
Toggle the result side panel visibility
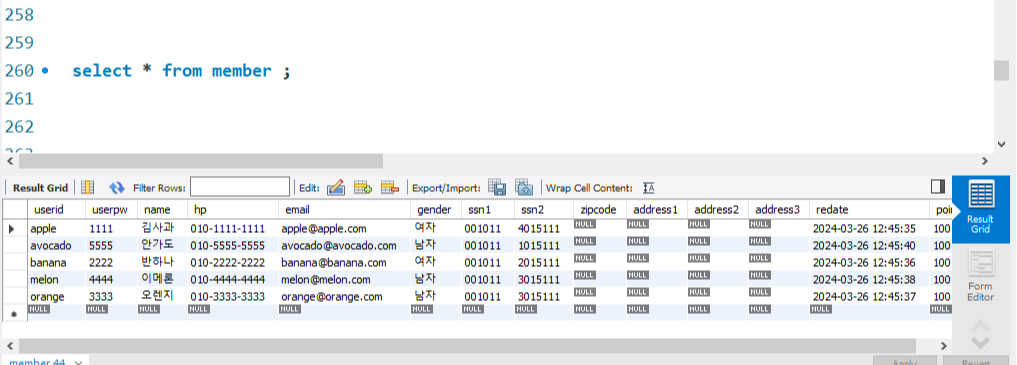(938, 187)
